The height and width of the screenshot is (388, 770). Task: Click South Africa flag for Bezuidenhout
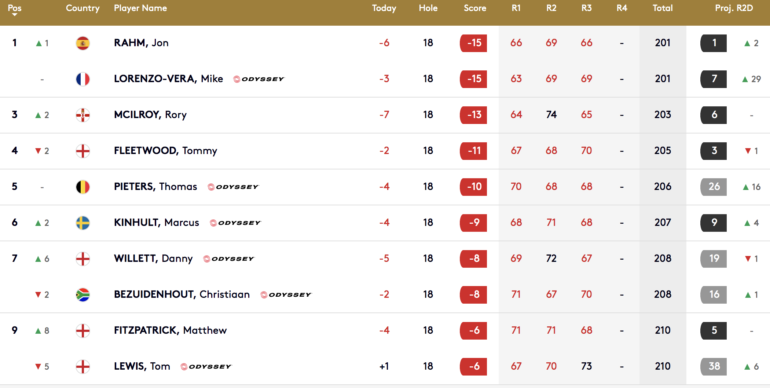click(83, 295)
